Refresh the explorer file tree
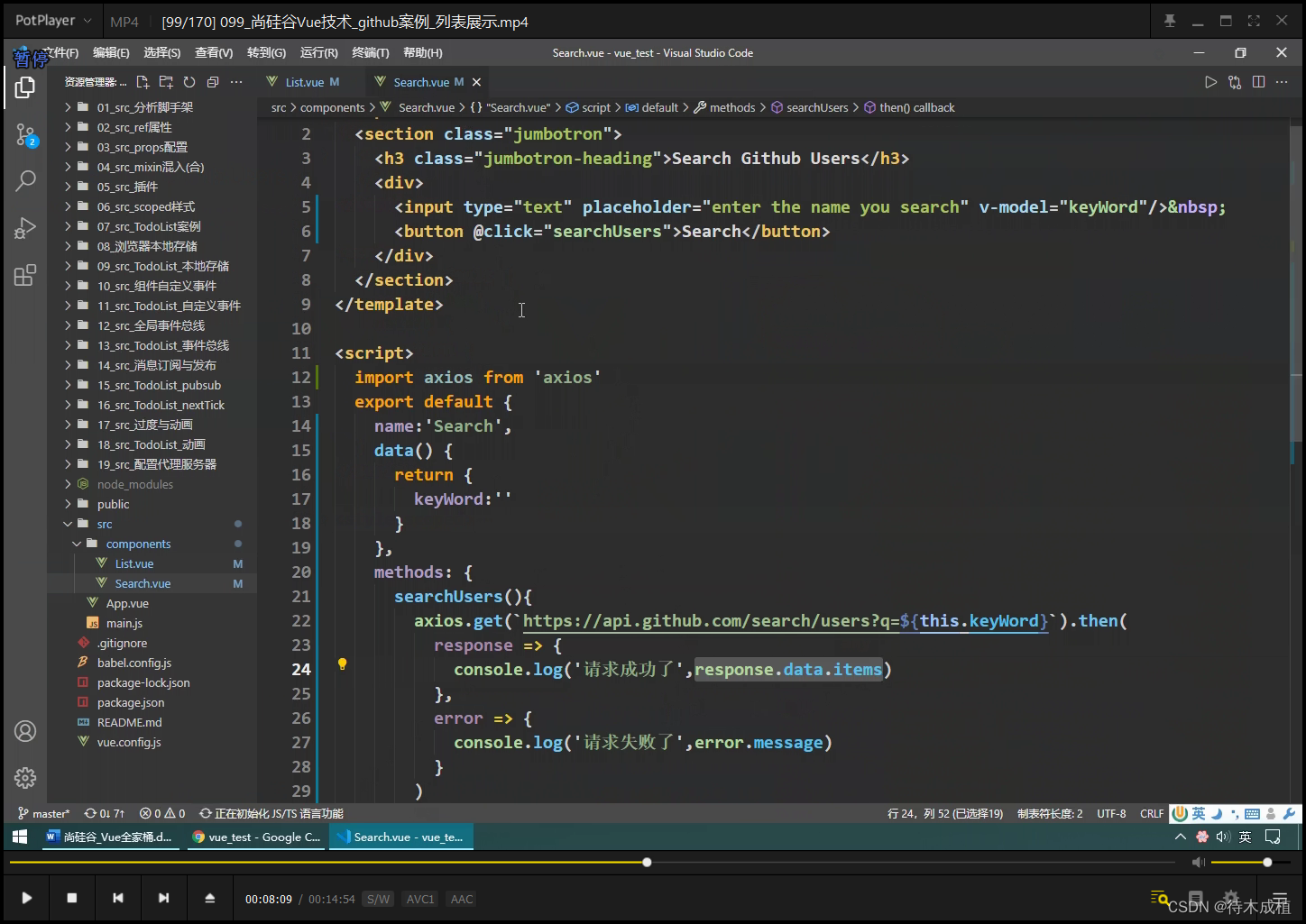 pyautogui.click(x=189, y=82)
